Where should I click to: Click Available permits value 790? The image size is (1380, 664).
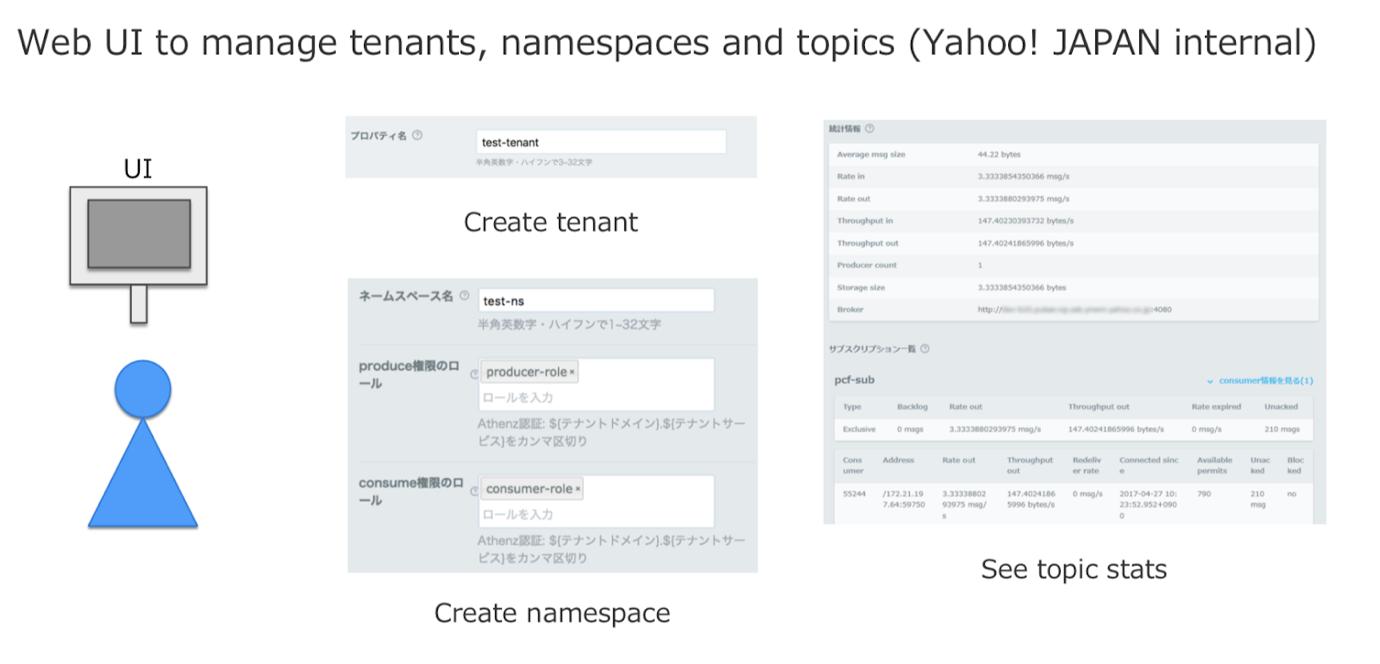click(x=1203, y=493)
